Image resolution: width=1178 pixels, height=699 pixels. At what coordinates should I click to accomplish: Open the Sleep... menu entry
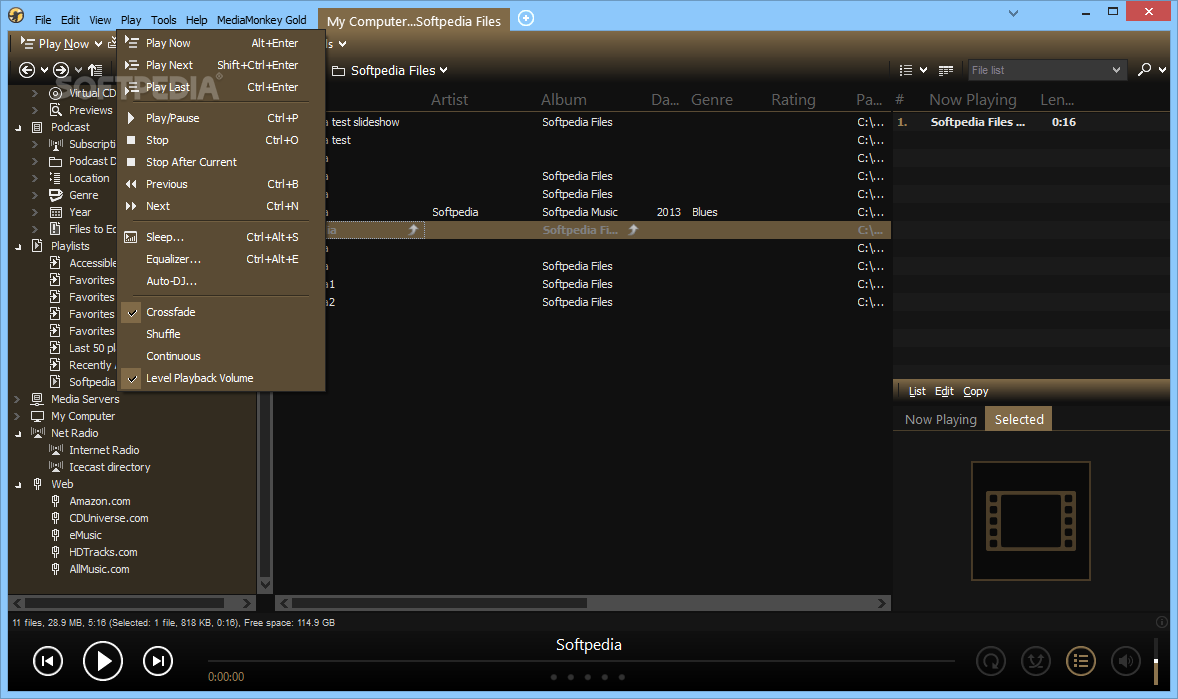click(221, 237)
